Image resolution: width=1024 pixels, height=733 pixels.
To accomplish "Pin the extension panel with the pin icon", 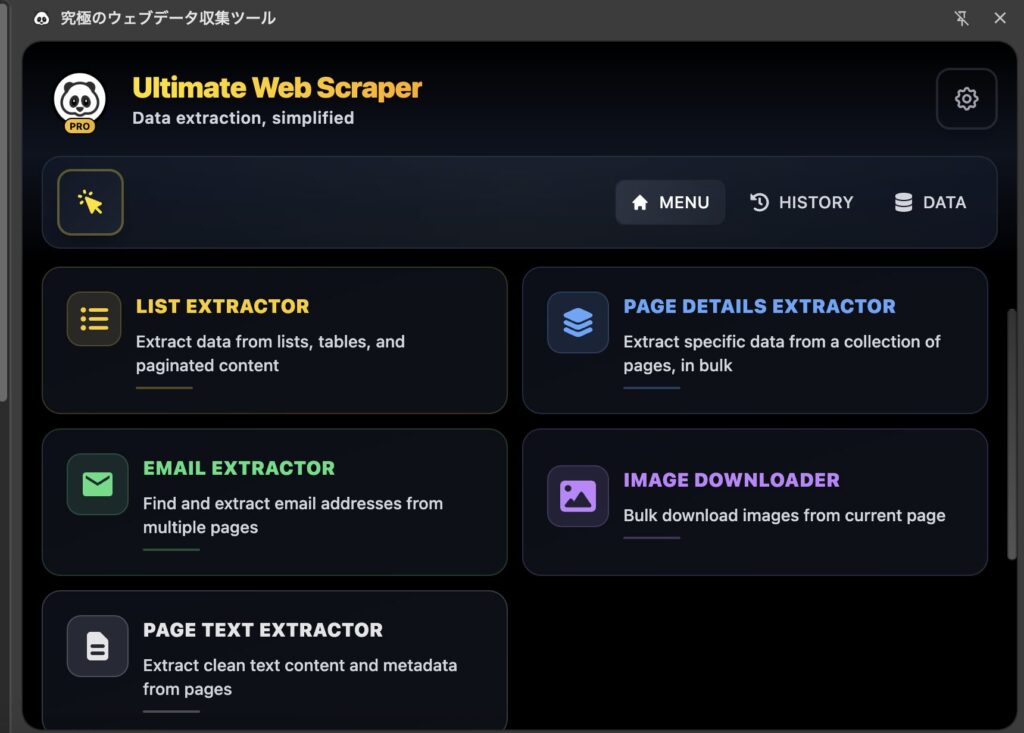I will 962,18.
